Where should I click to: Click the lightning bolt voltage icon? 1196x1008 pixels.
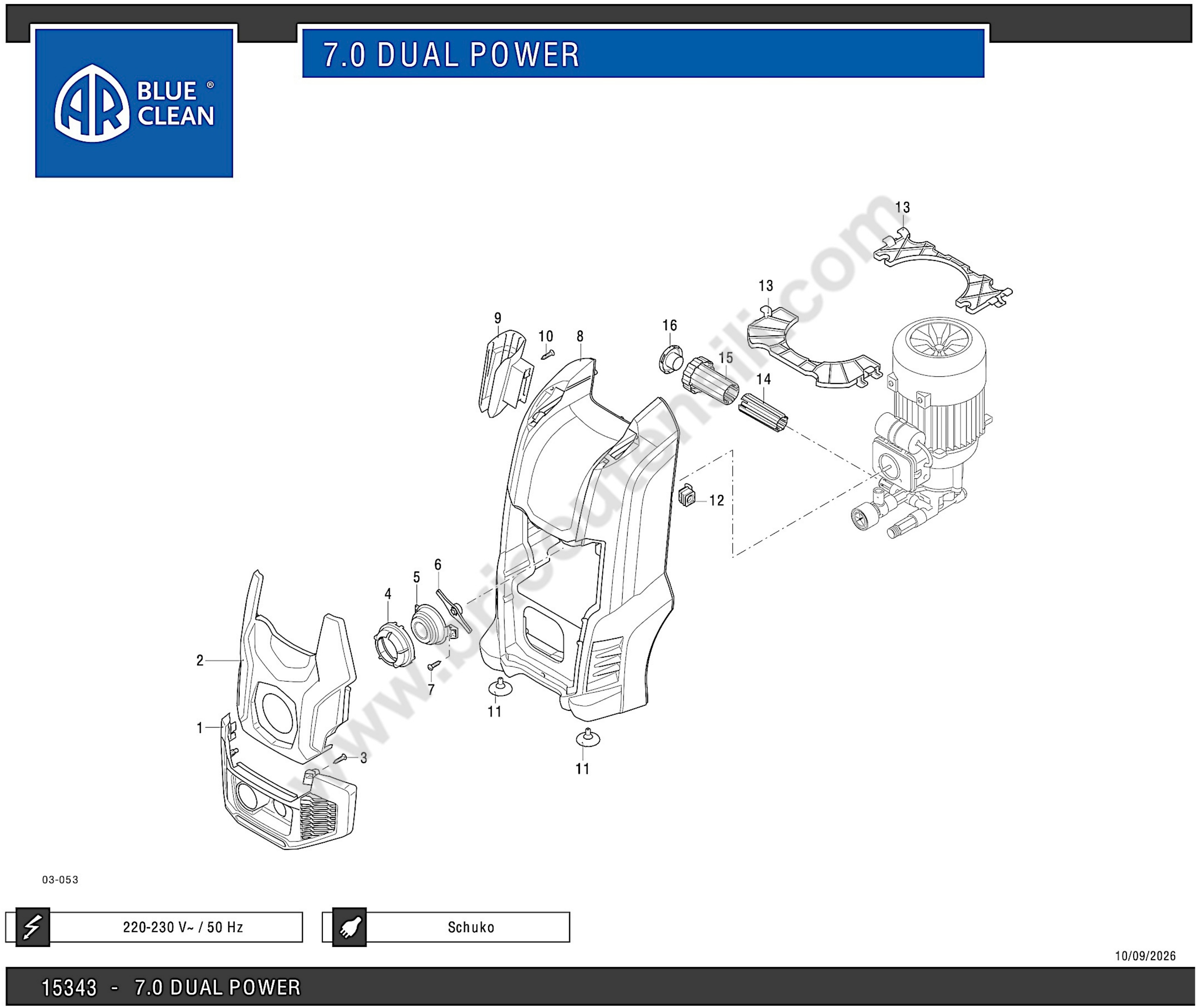33,927
